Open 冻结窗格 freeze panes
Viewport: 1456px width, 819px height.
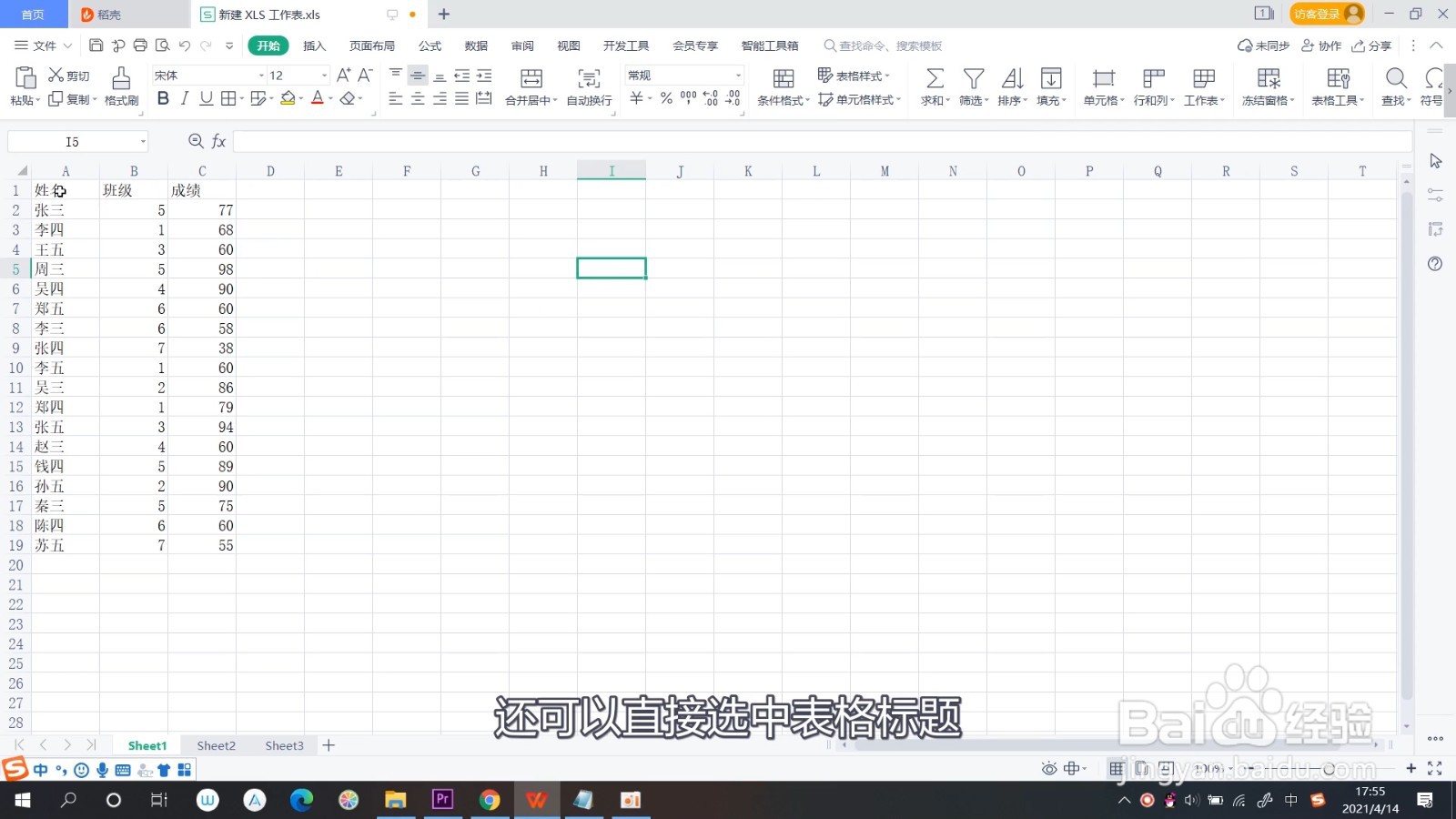point(1269,86)
